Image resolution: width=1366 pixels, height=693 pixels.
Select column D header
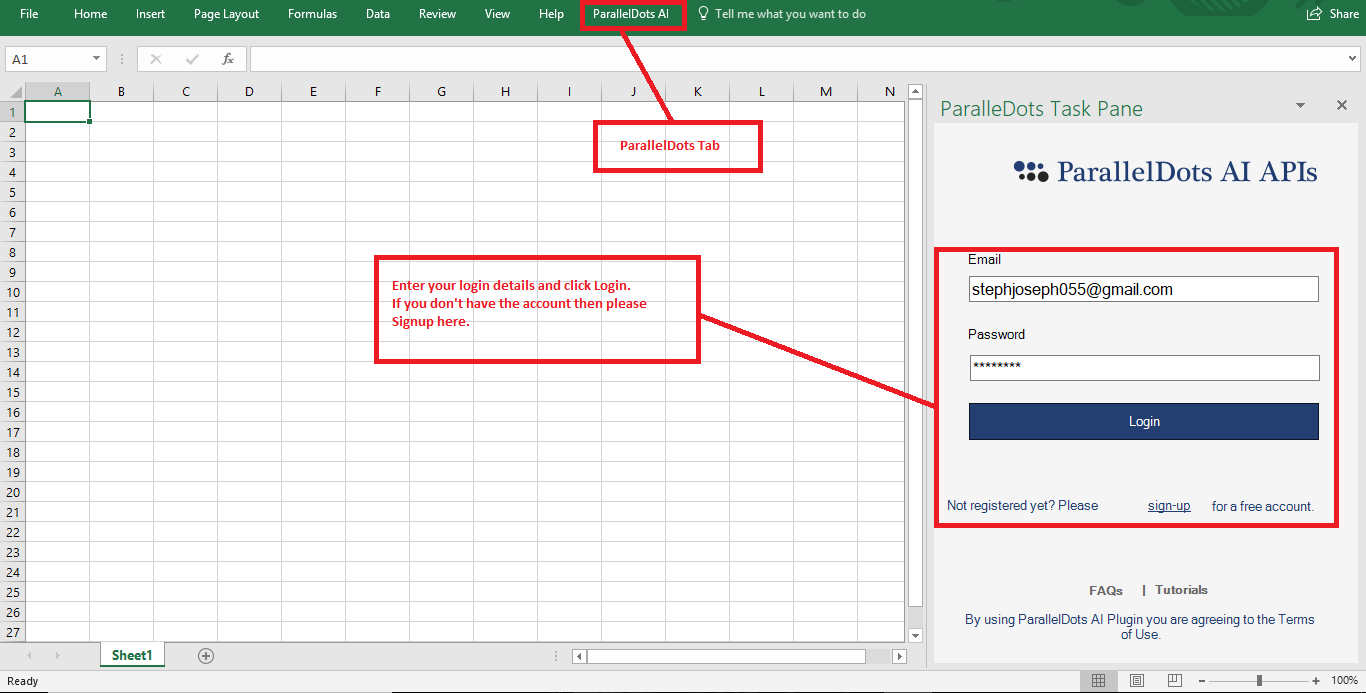249,92
